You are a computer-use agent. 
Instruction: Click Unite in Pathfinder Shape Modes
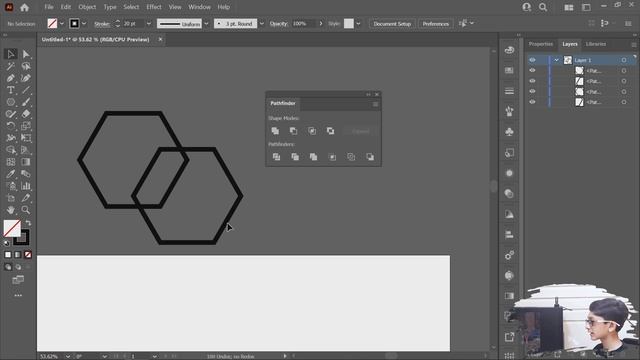click(276, 131)
